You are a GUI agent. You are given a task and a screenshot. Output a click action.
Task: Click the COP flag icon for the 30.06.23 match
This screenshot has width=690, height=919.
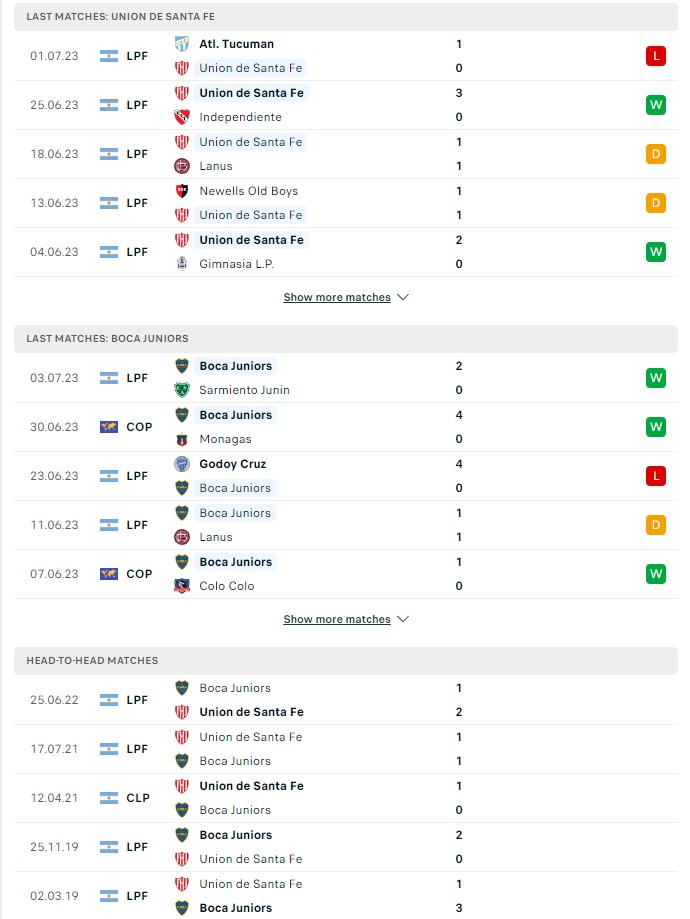(108, 427)
